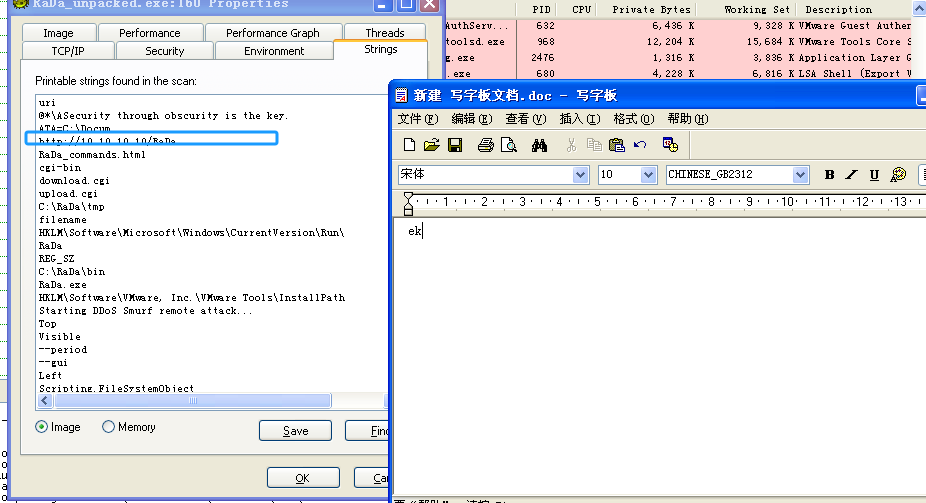The height and width of the screenshot is (503, 926).
Task: Switch to the Environment tab
Action: [274, 51]
